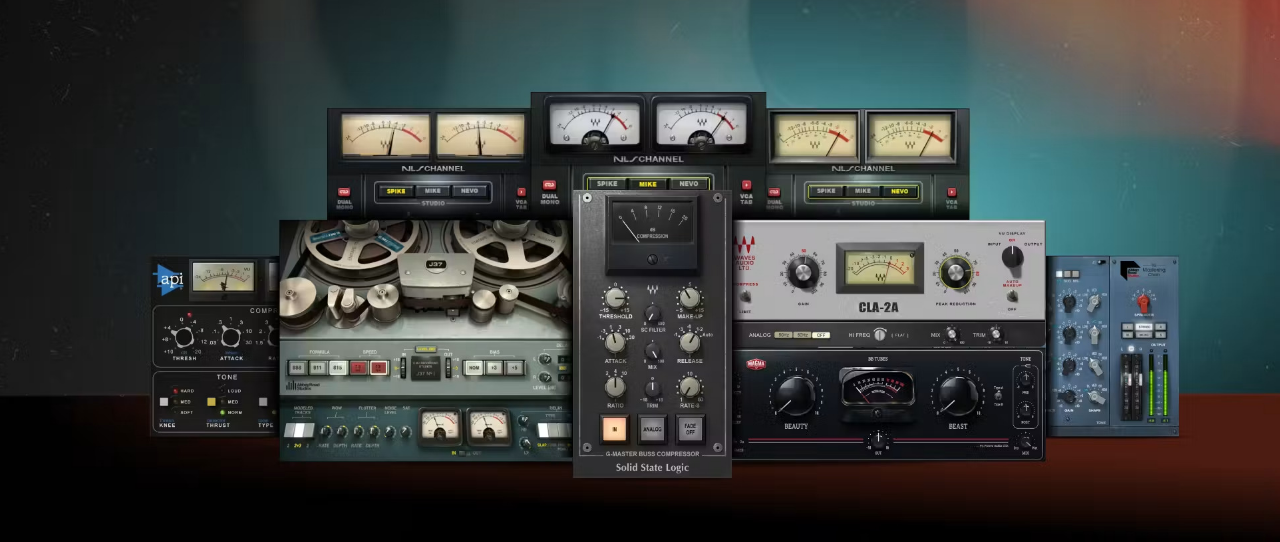
Task: Select Analog OFF on CLA-2A
Action: click(821, 335)
